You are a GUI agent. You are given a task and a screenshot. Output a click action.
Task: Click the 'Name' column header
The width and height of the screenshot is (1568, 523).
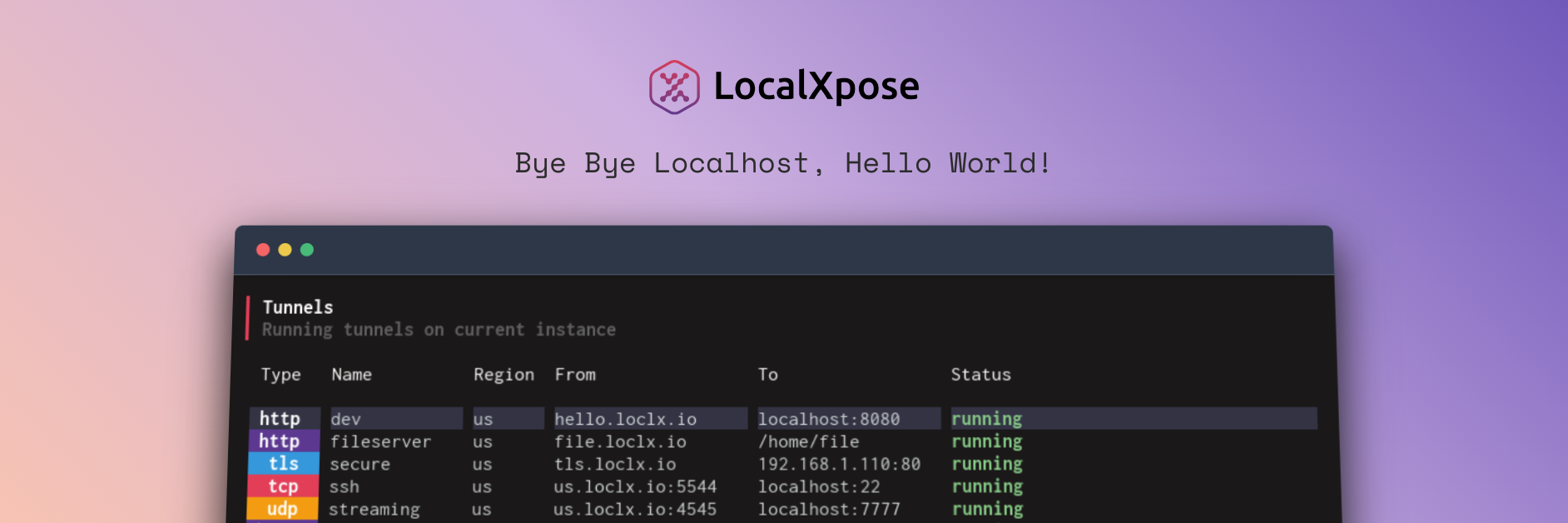[x=351, y=375]
